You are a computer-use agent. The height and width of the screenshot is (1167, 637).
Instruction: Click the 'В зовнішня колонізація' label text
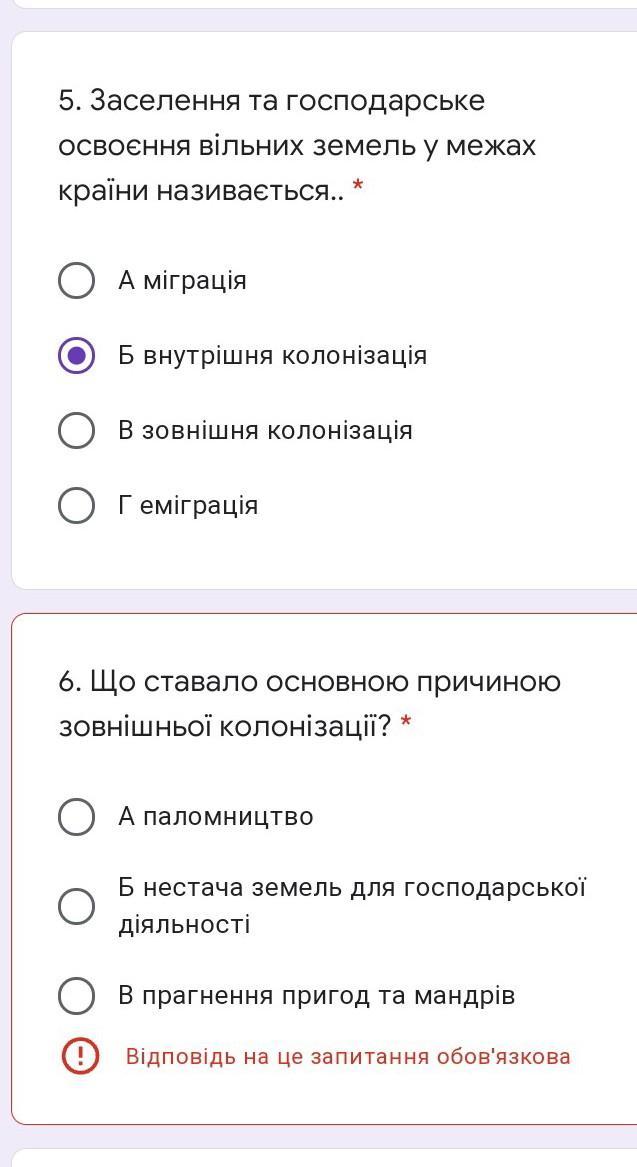pyautogui.click(x=265, y=431)
